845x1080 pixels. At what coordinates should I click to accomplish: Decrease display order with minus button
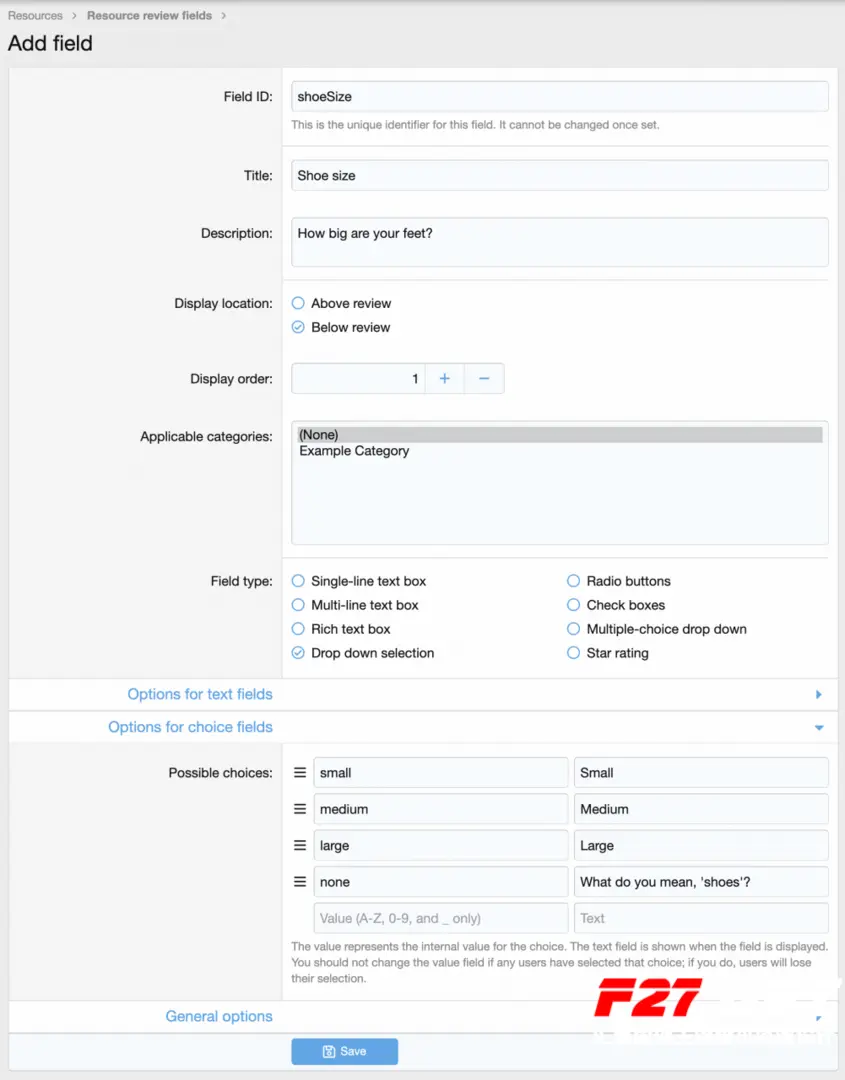[x=484, y=378]
